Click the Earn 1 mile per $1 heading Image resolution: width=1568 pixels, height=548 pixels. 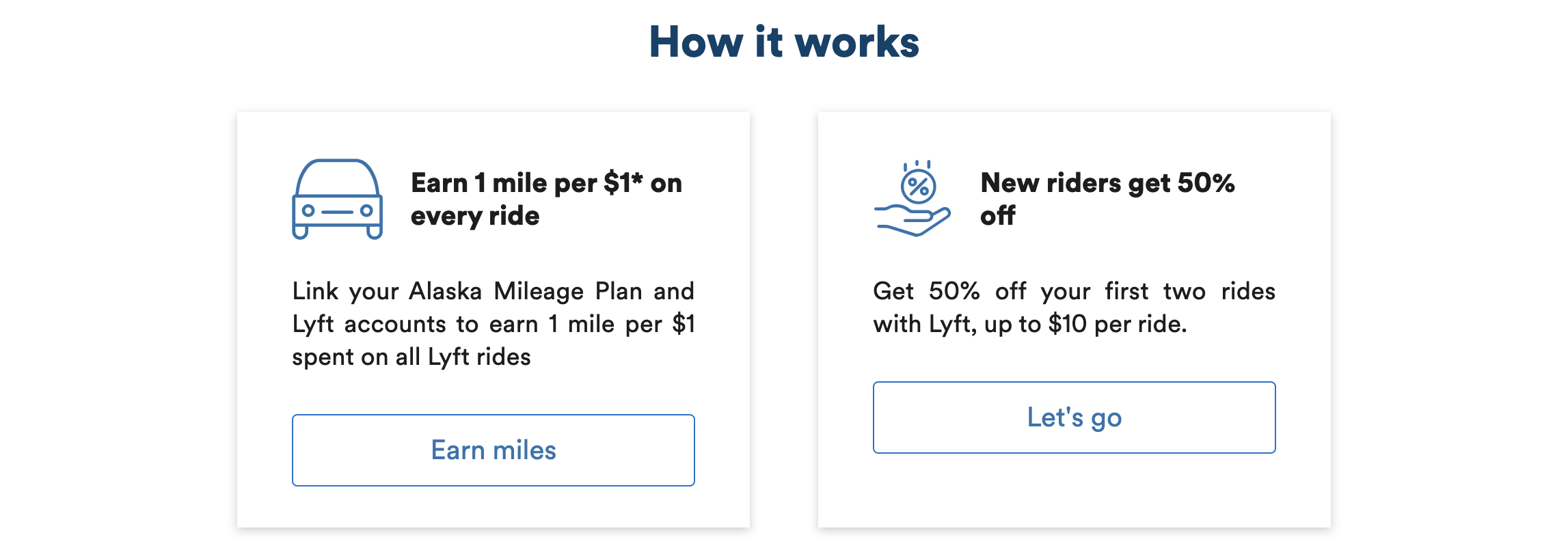point(545,199)
